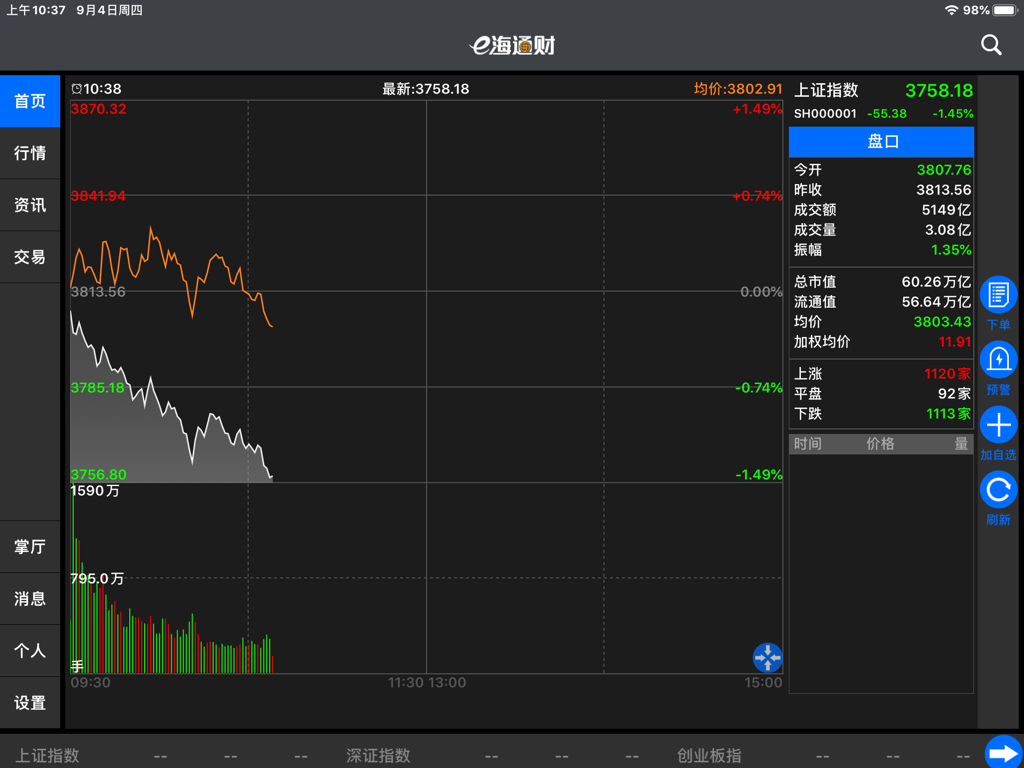Tap the Wi-Fi status icon
1024x768 pixels.
click(951, 10)
